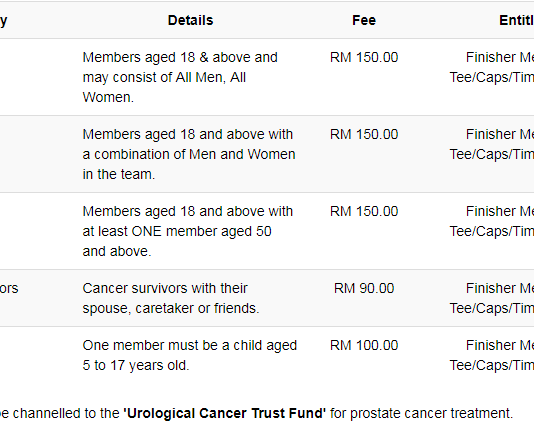534x426 pixels.
Task: Select the child aged 5 to 17 cell
Action: [190, 355]
